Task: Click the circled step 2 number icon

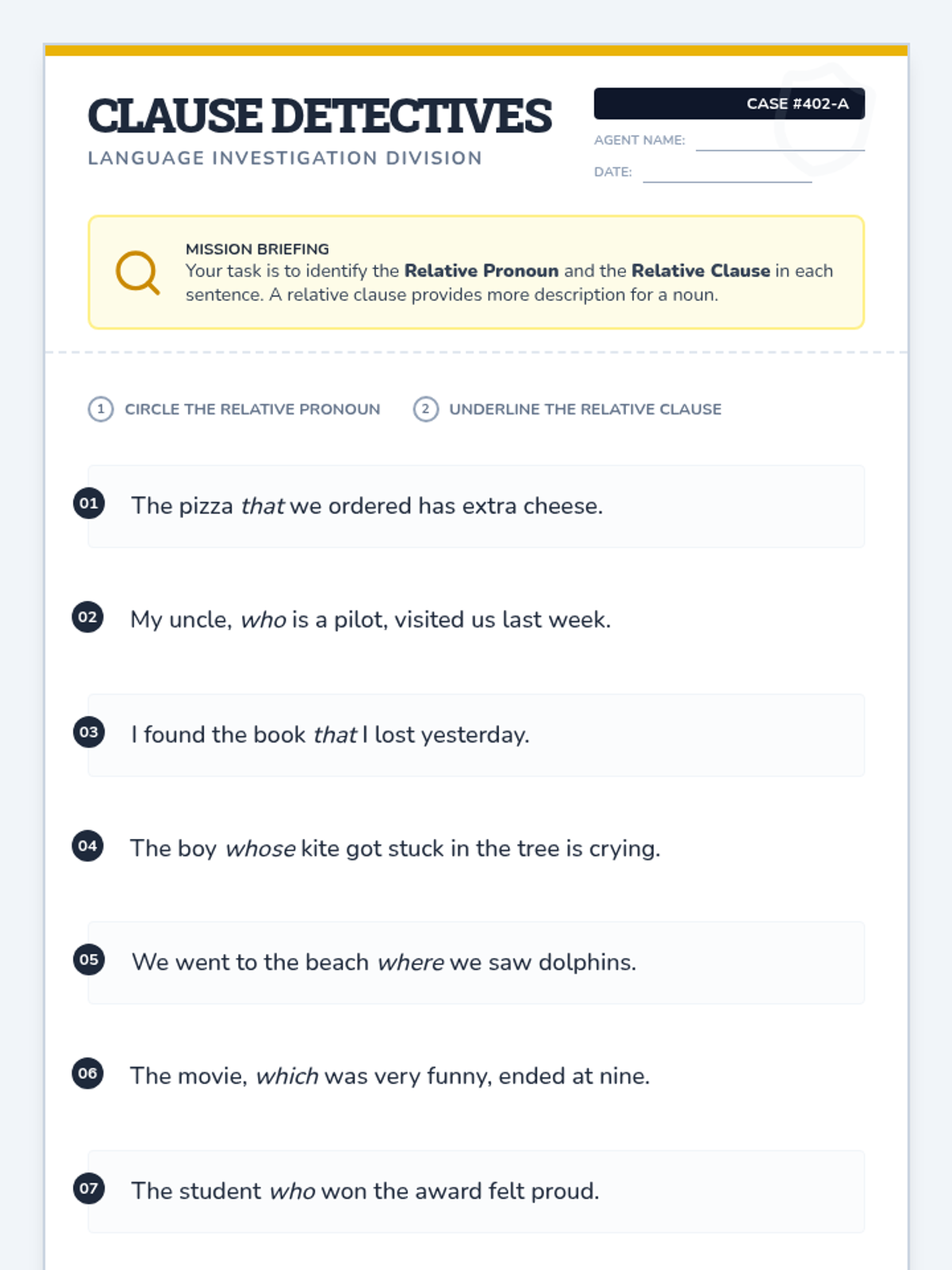Action: click(426, 410)
